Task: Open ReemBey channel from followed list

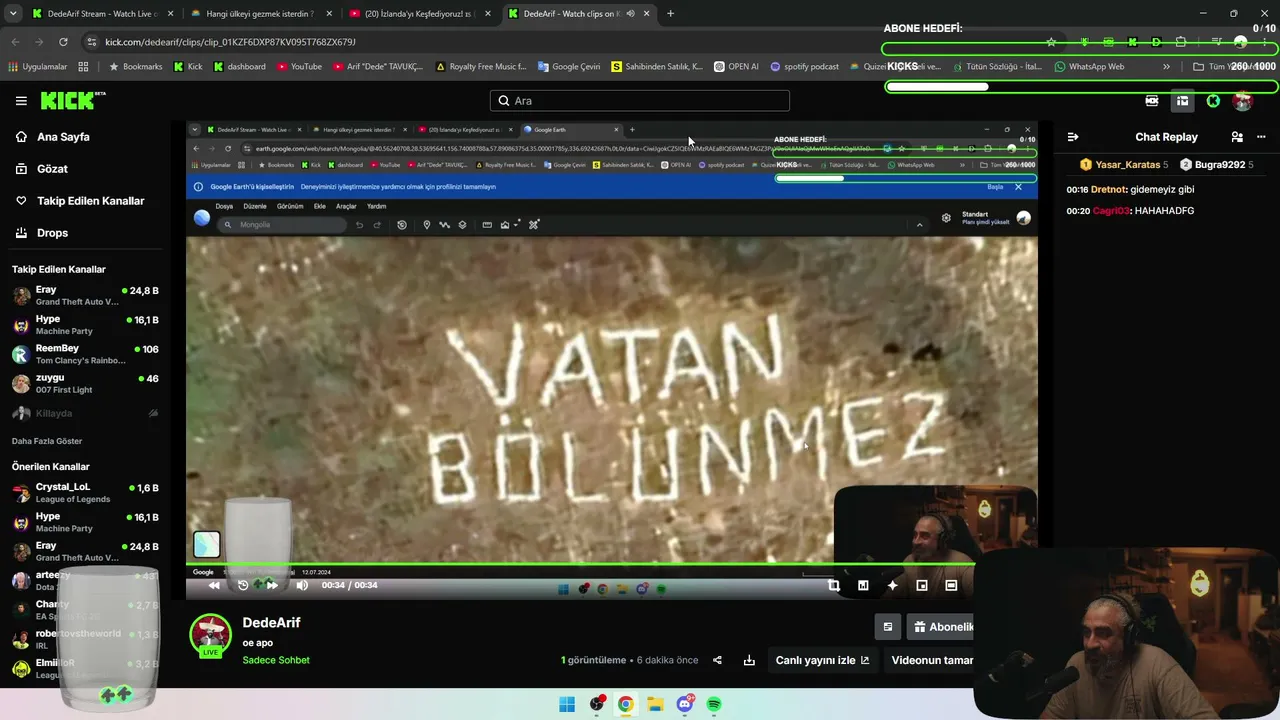Action: point(86,354)
